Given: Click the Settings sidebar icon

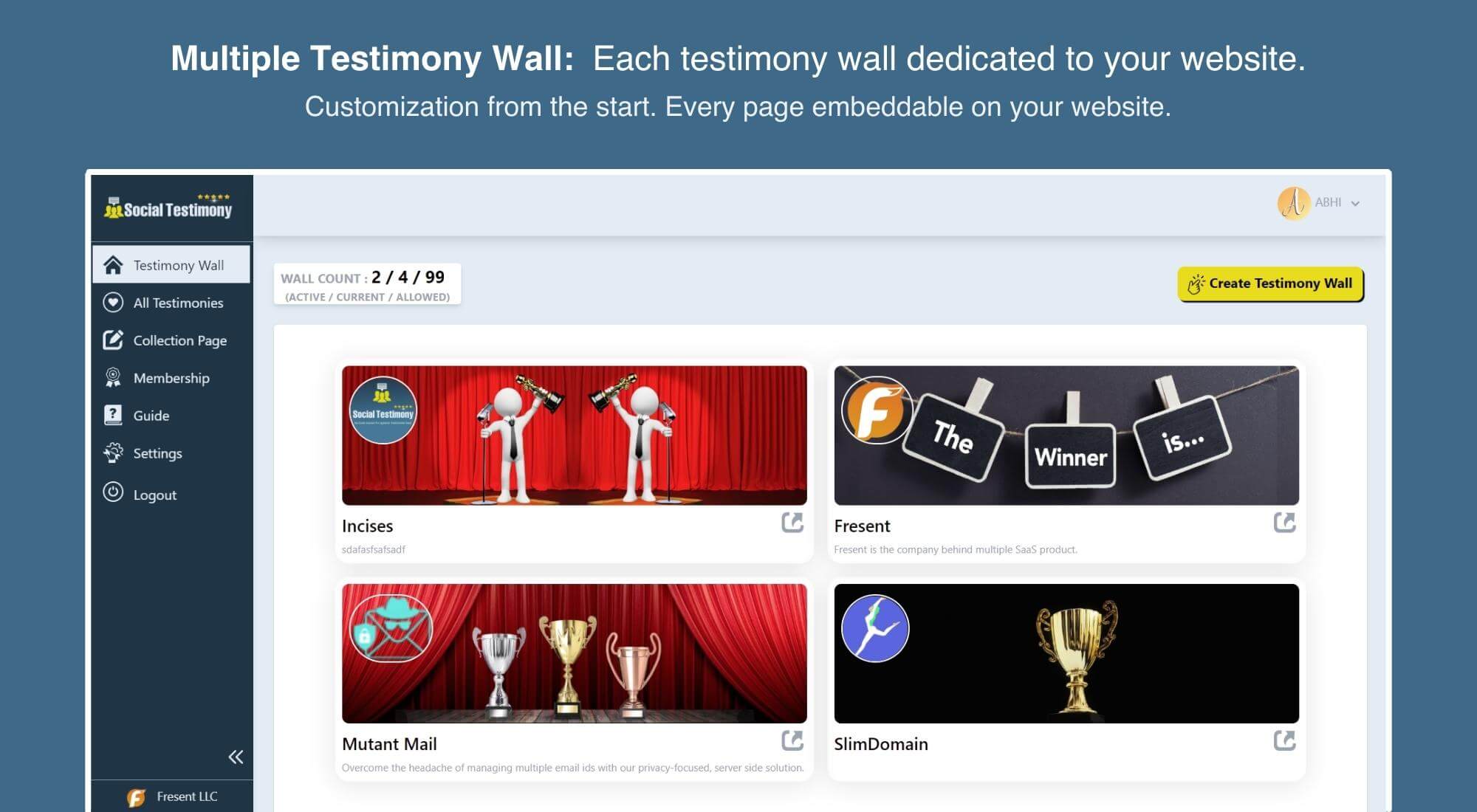Looking at the screenshot, I should 112,454.
